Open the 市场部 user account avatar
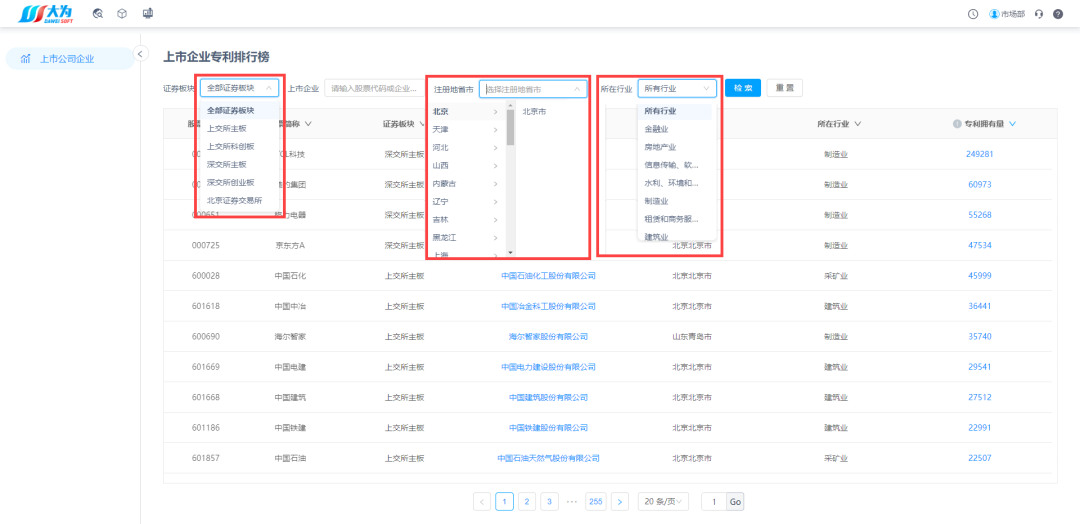This screenshot has width=1080, height=524. 994,14
